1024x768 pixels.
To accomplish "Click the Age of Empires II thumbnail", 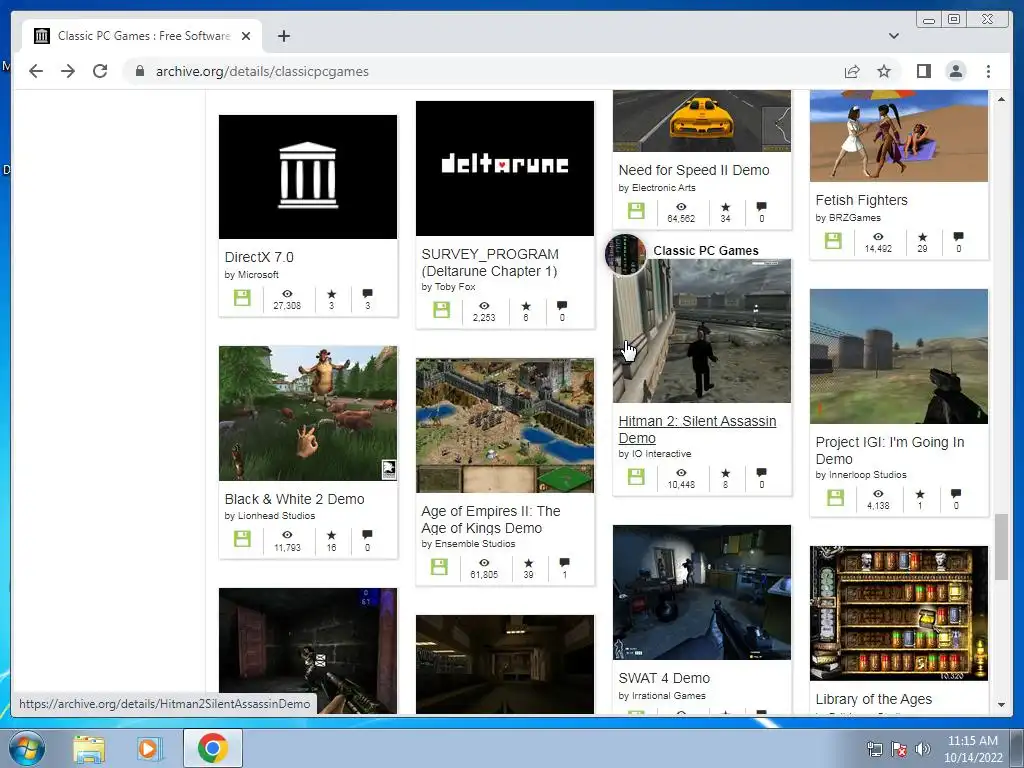I will 505,425.
